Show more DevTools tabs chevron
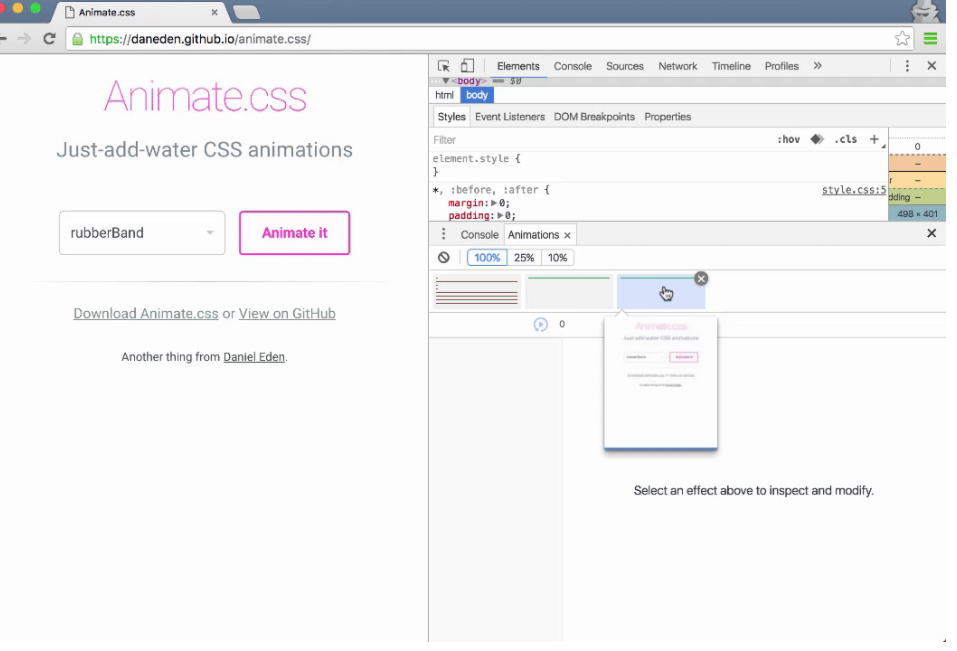The image size is (957, 651). pyautogui.click(x=818, y=66)
